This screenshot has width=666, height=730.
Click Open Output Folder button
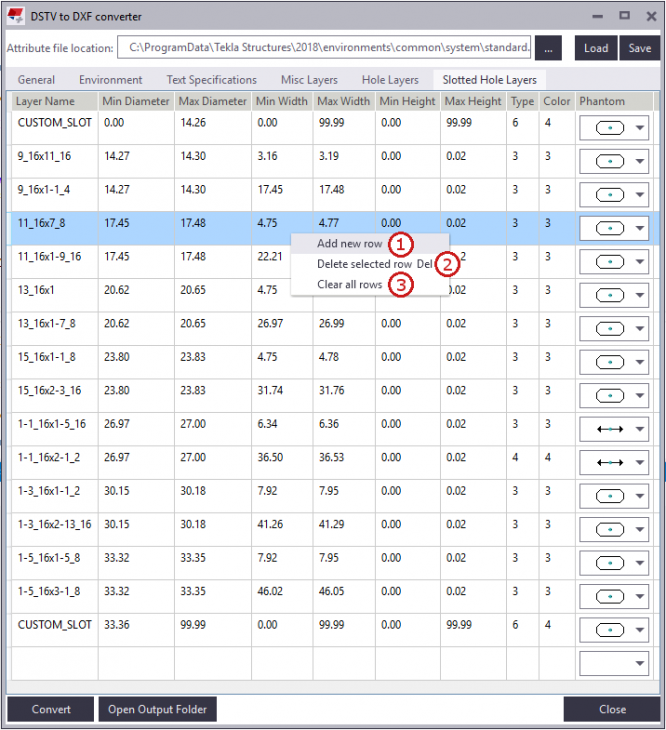coord(157,709)
